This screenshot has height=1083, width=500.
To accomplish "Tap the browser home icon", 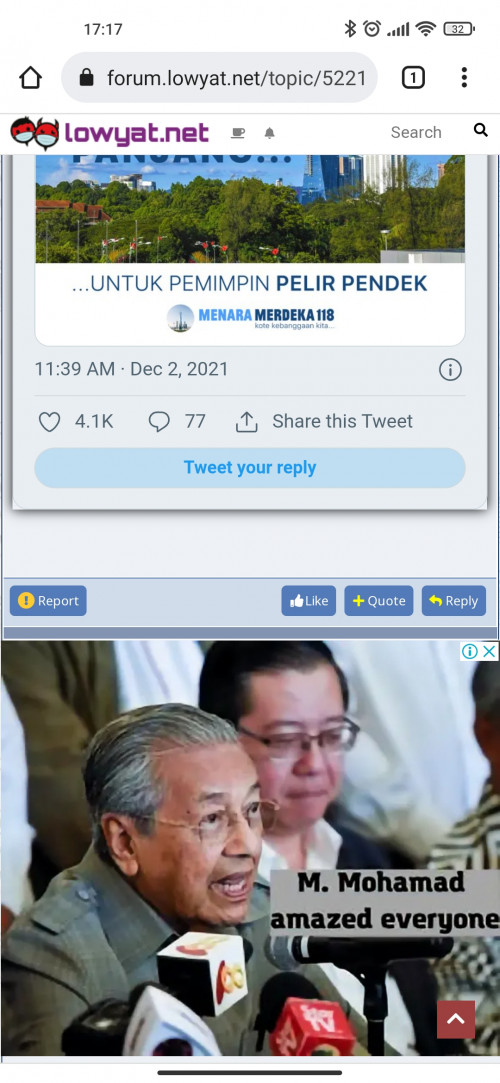I will [30, 78].
